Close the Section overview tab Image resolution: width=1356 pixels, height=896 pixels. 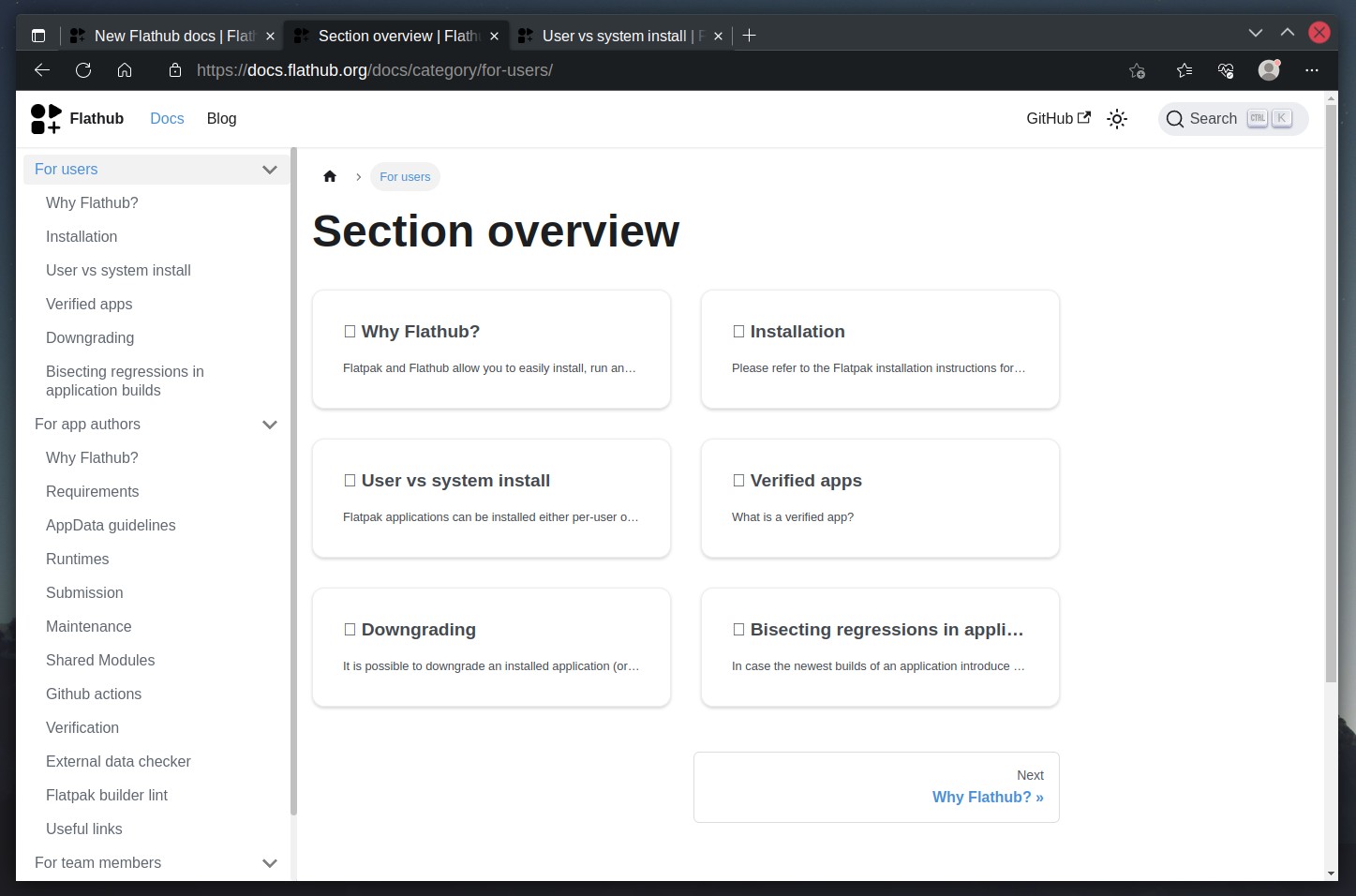tap(494, 36)
